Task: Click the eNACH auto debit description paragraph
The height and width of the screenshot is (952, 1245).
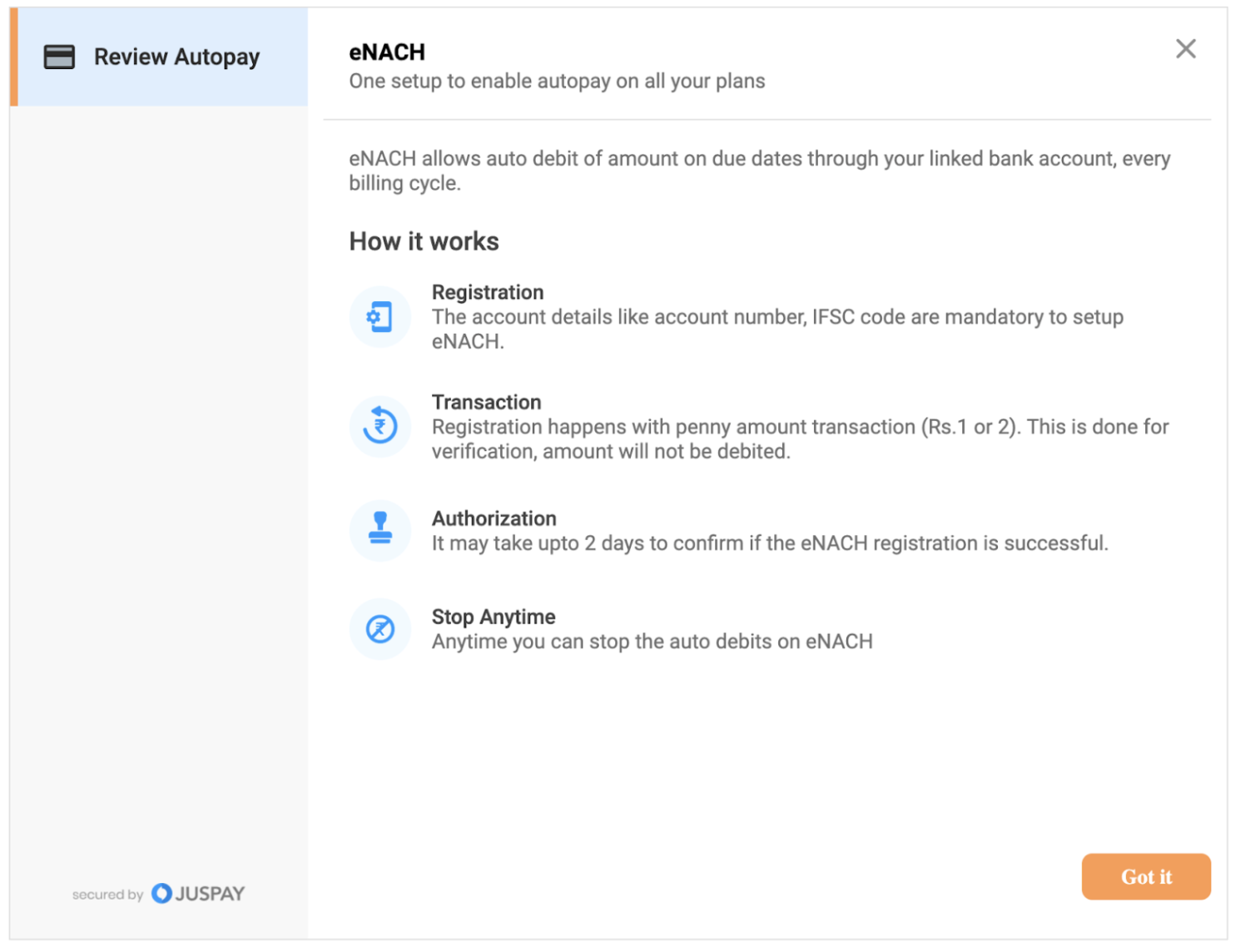Action: click(759, 171)
